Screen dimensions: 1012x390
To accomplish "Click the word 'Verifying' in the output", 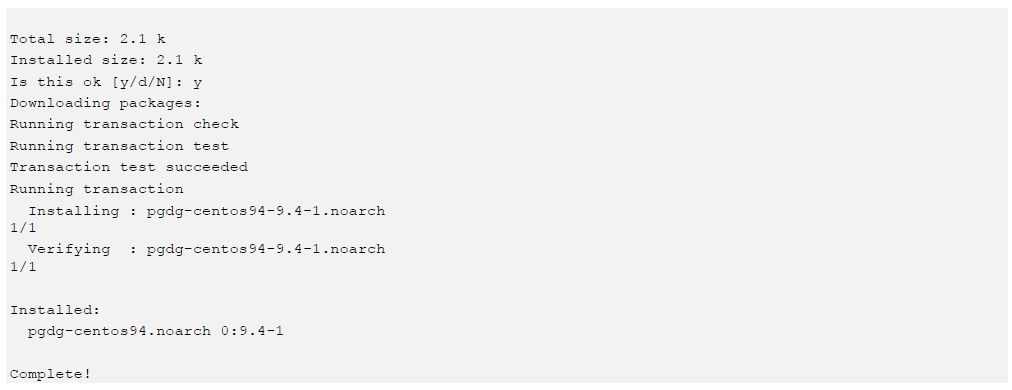I will click(x=69, y=249).
